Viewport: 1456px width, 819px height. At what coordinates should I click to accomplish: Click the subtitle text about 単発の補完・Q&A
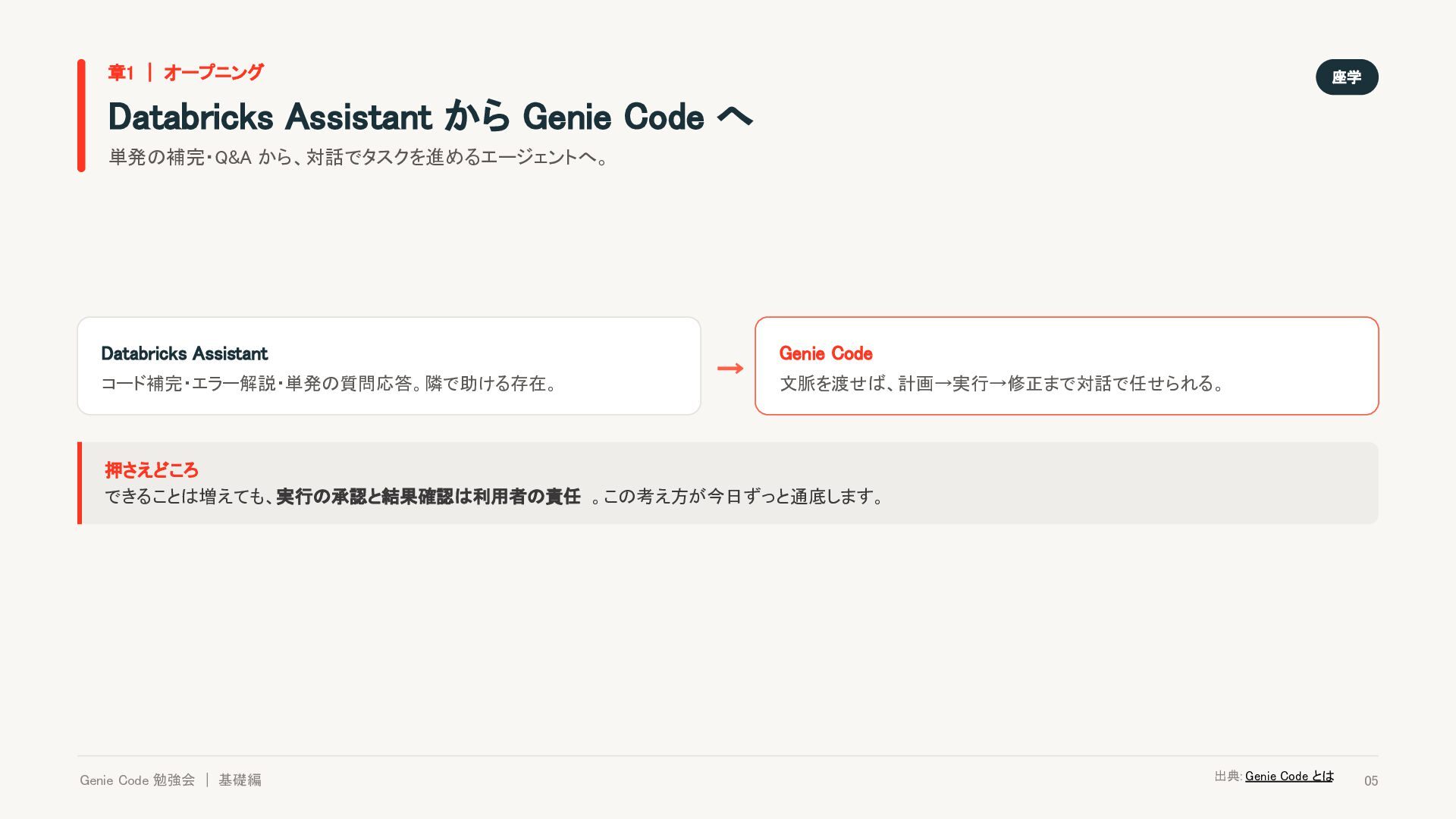point(359,157)
